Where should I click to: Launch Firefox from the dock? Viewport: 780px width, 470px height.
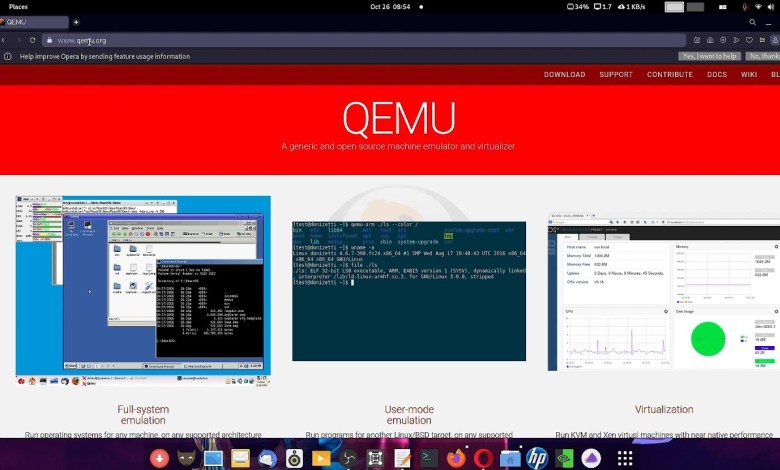pos(456,458)
